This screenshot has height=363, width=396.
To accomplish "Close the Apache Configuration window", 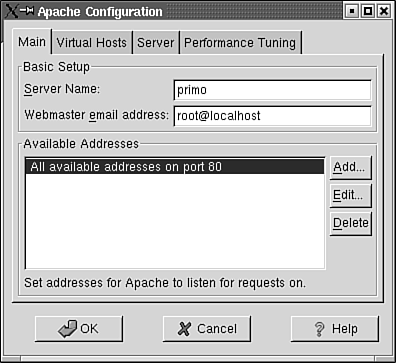I will pos(384,12).
